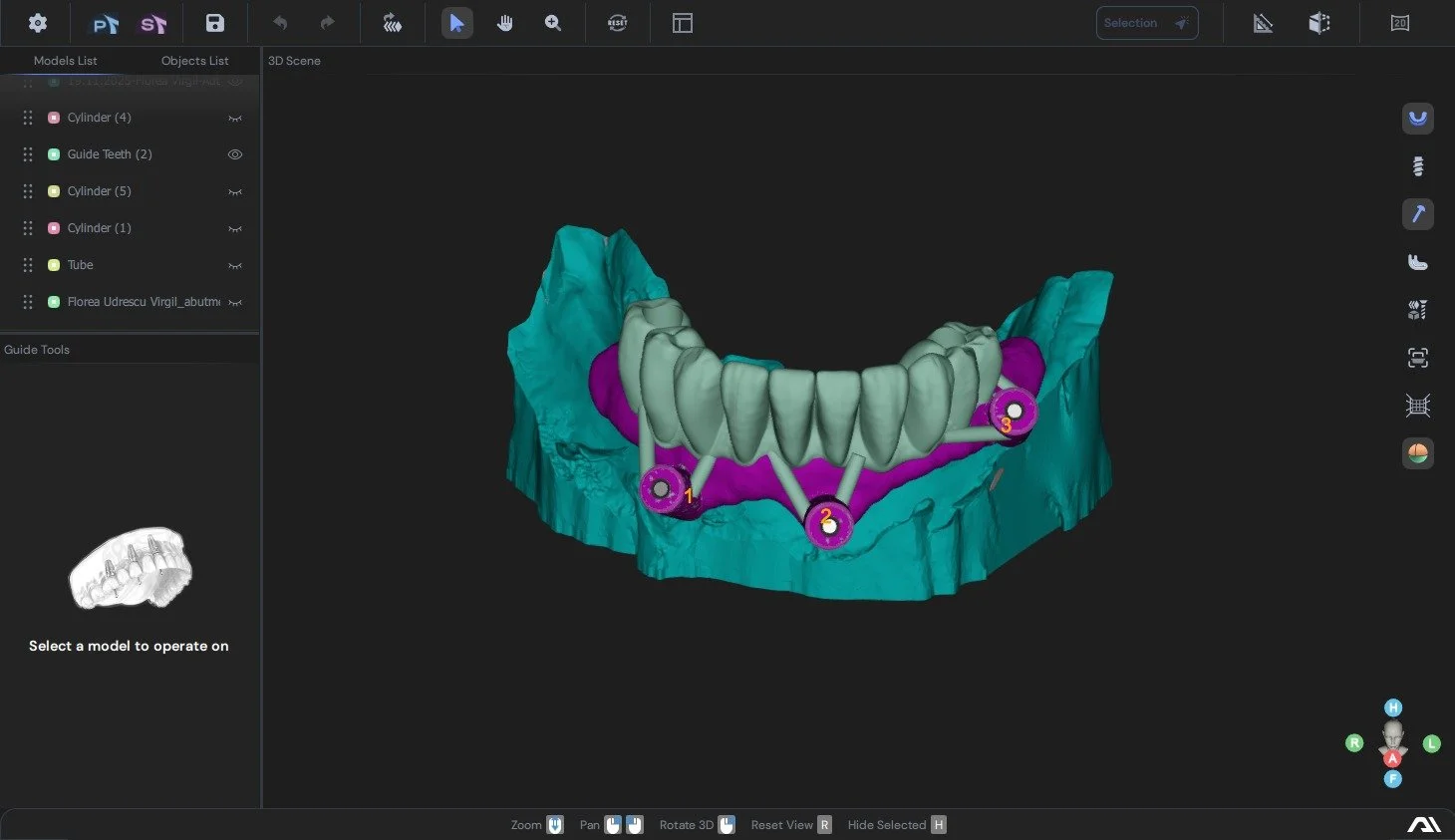Click the 2D view icon at top right
Viewport: 1455px width, 840px height.
1400,22
